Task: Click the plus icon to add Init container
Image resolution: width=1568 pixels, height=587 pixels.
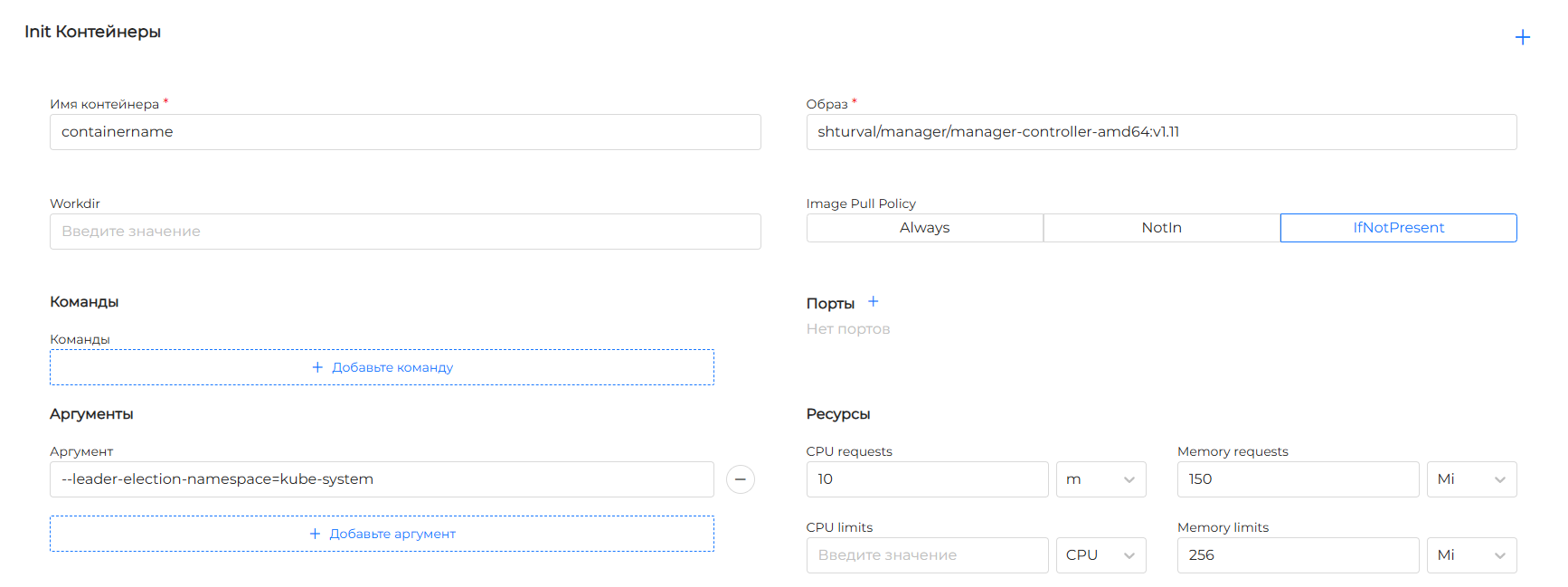Action: point(1522,37)
